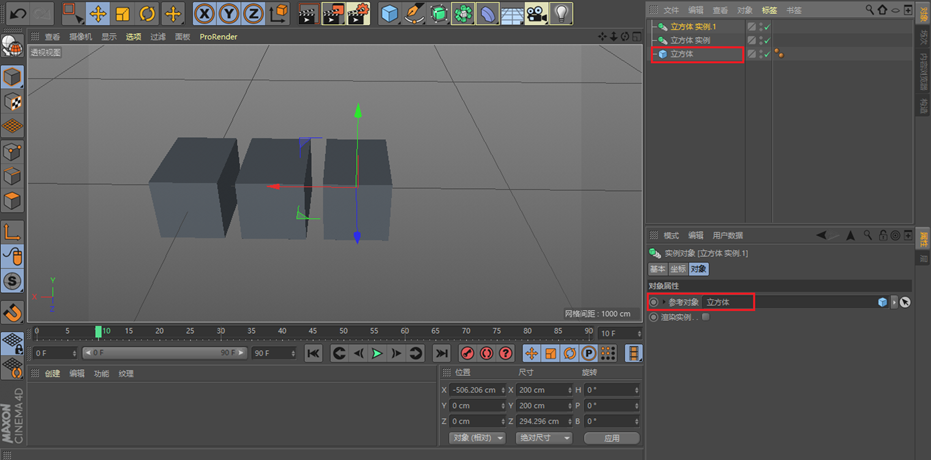The image size is (931, 460).
Task: Click the 应用 button
Action: (612, 438)
